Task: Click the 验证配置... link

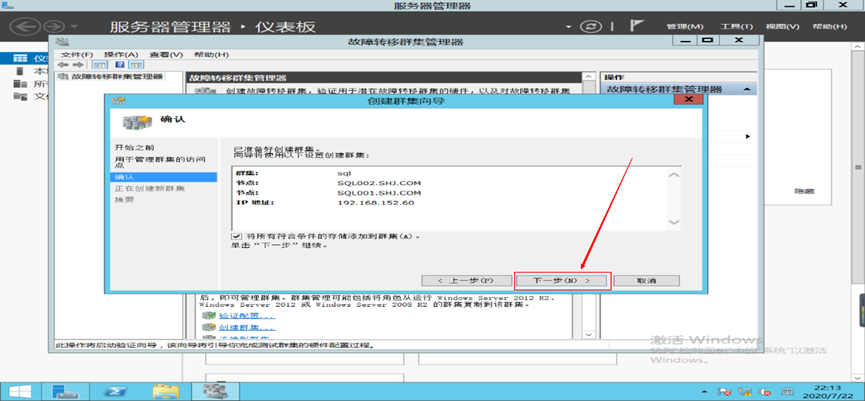Action: click(245, 316)
